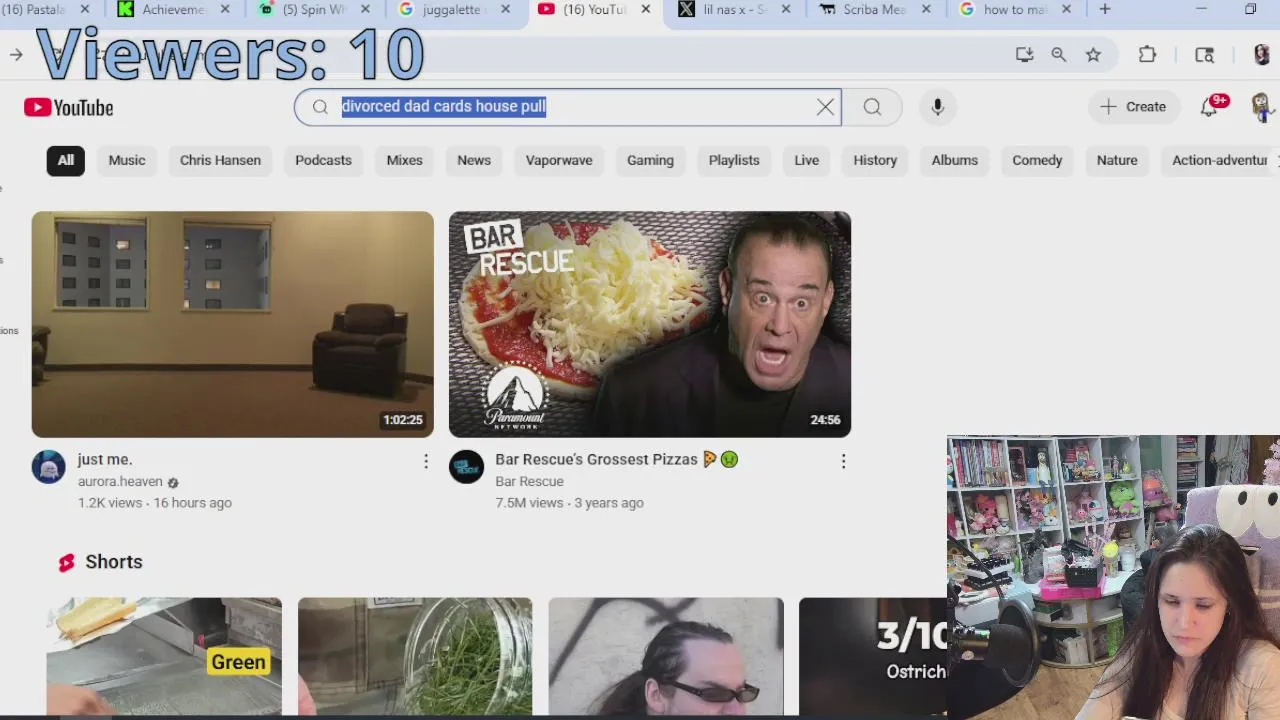Screen dimensions: 1280x720
Task: Open Bar Rescue channel avatar
Action: coord(466,467)
